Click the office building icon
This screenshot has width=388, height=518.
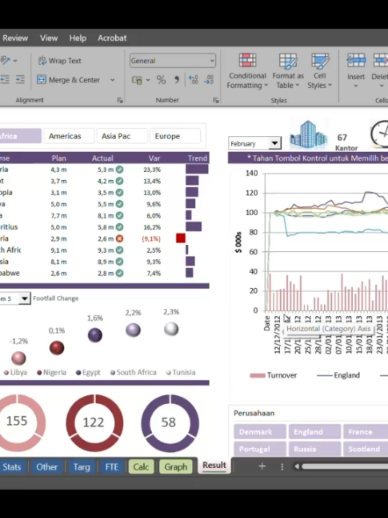point(308,134)
